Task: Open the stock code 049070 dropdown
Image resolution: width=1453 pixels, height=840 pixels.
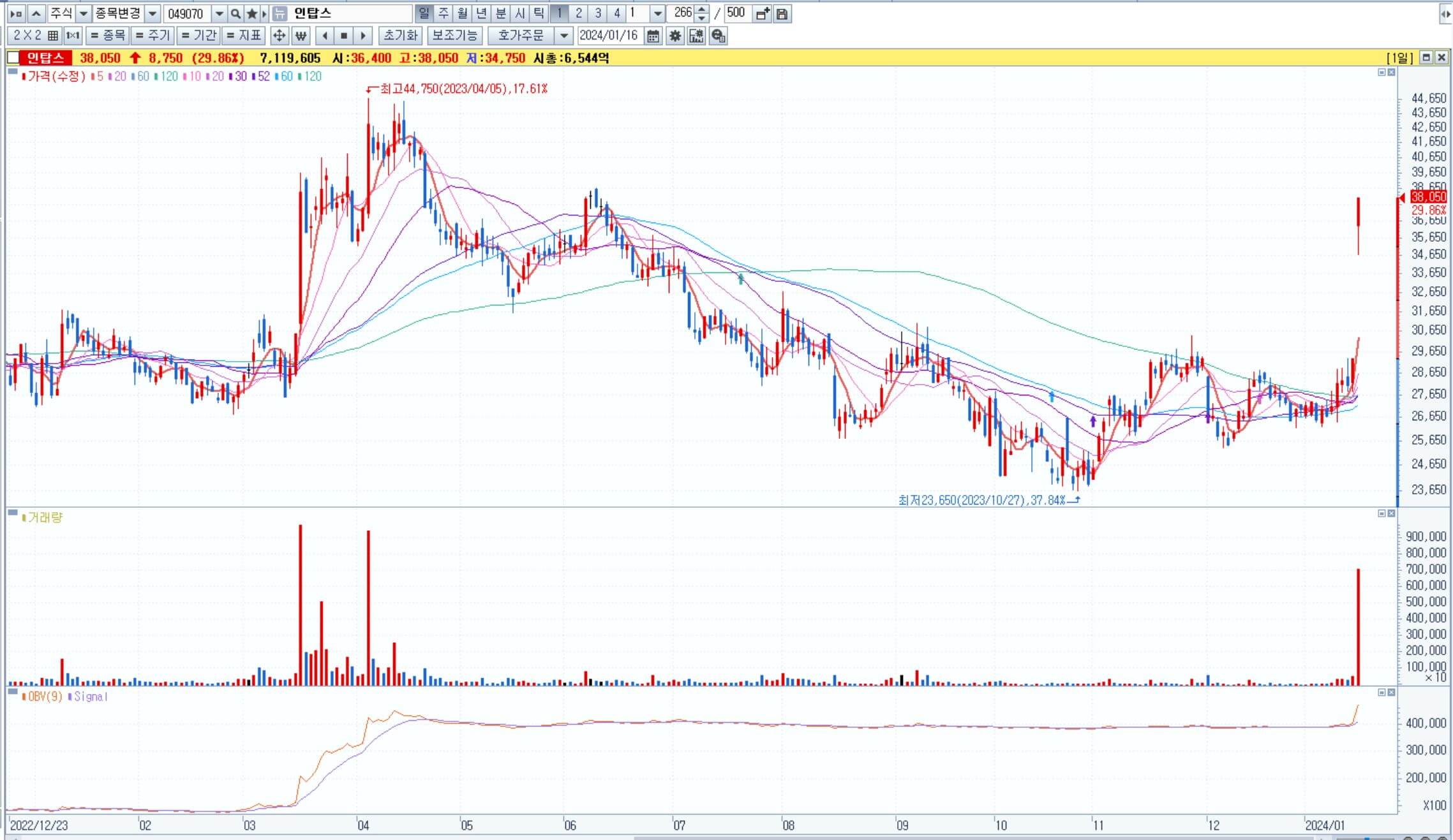Action: pos(219,13)
